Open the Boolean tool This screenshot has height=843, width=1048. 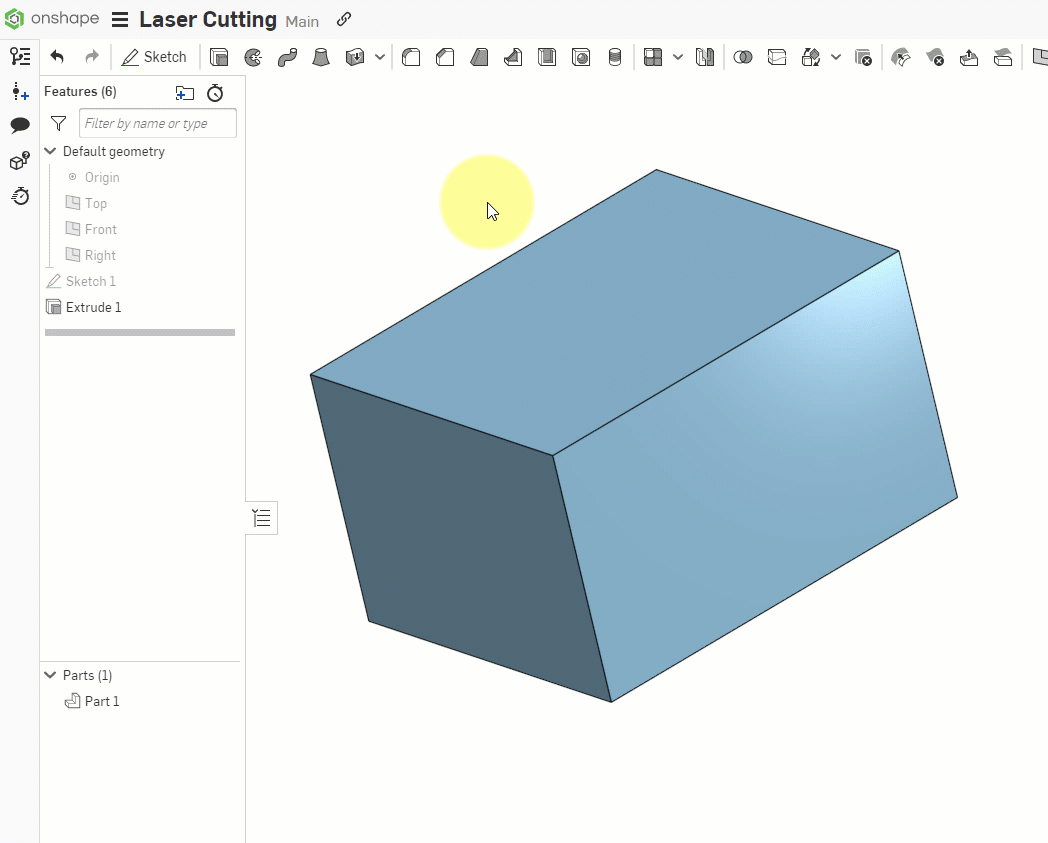click(743, 57)
